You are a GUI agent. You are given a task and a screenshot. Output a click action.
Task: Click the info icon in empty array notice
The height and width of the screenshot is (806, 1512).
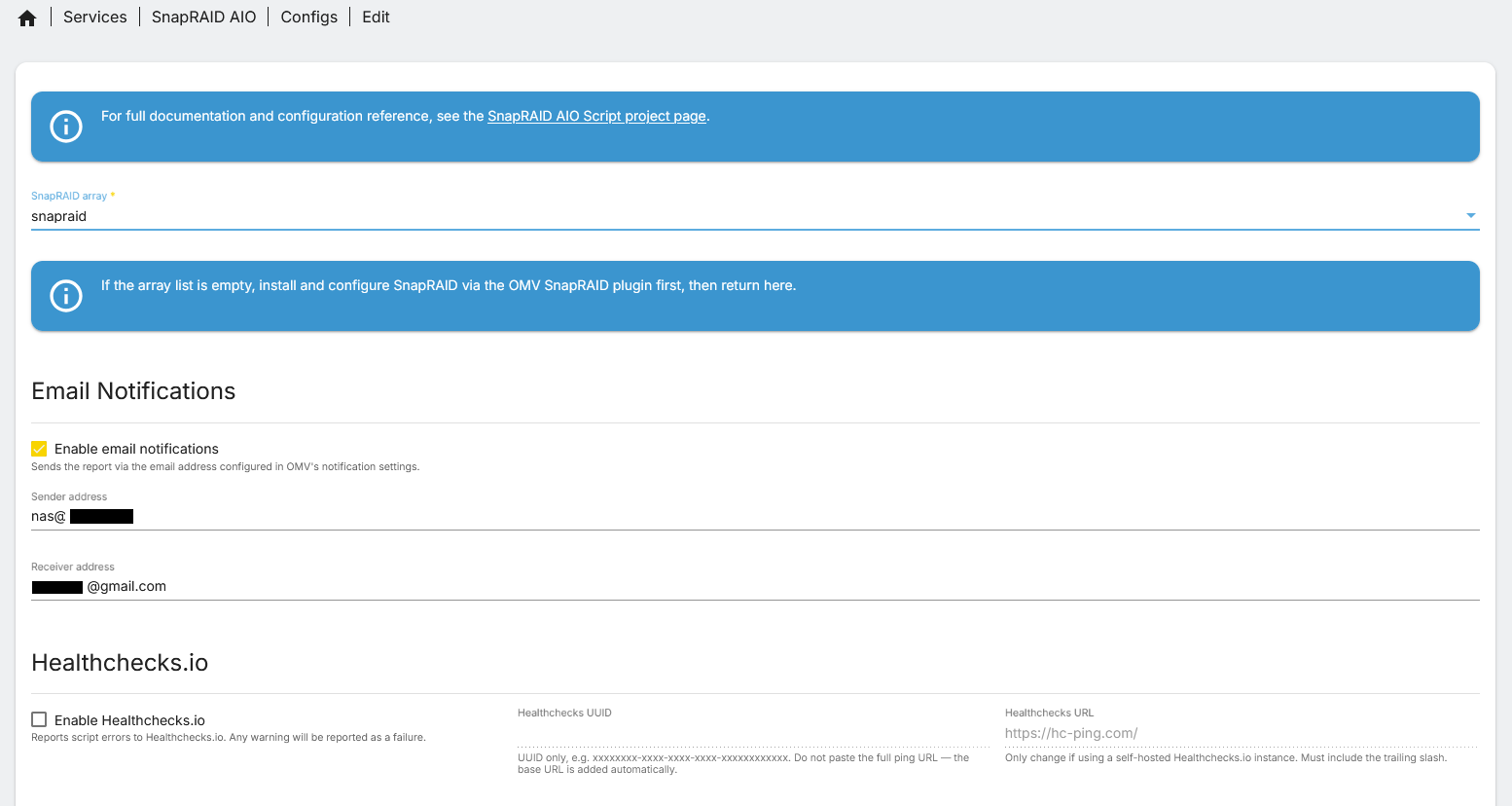pyautogui.click(x=66, y=296)
